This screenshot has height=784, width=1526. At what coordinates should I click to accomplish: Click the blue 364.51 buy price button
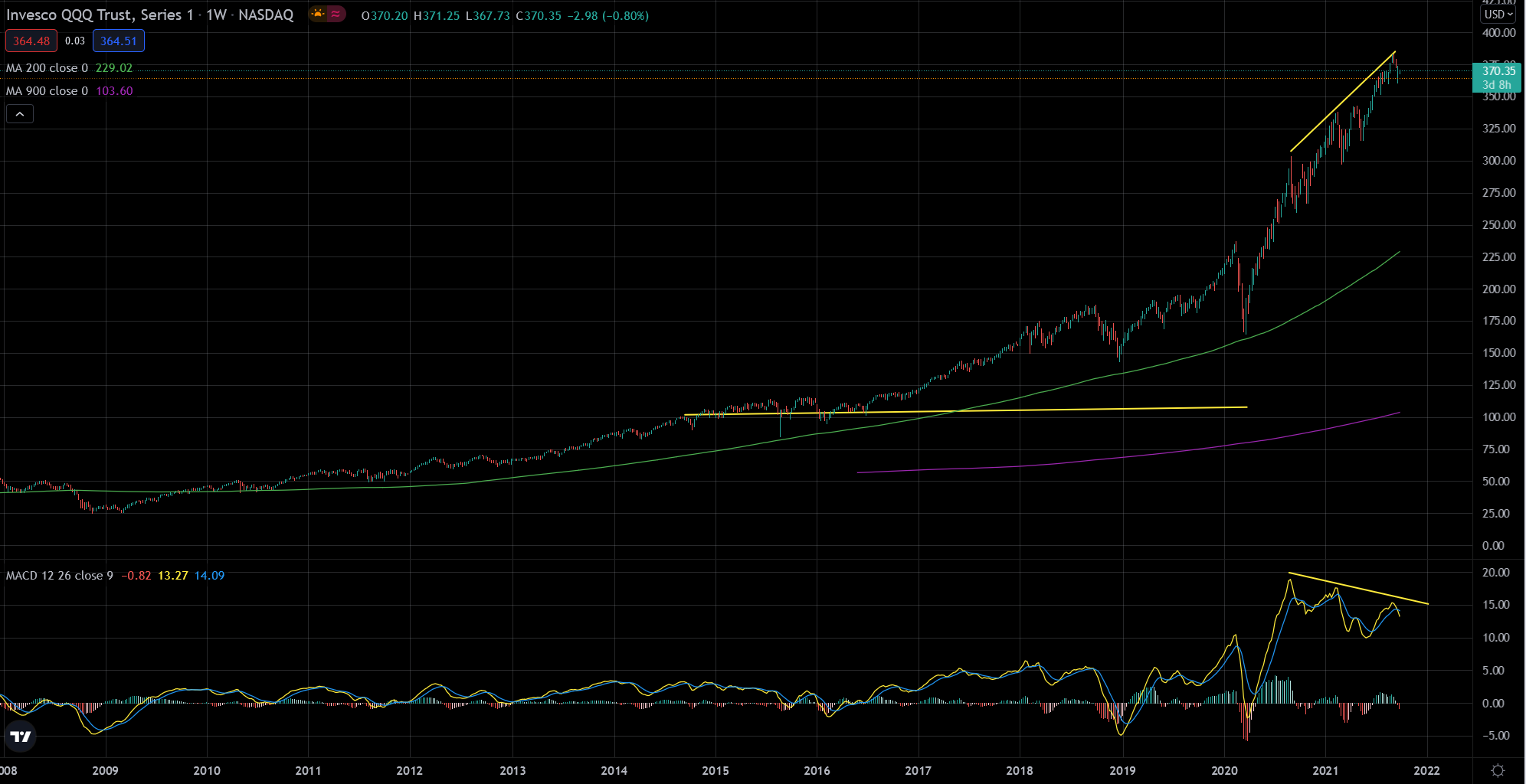(119, 41)
